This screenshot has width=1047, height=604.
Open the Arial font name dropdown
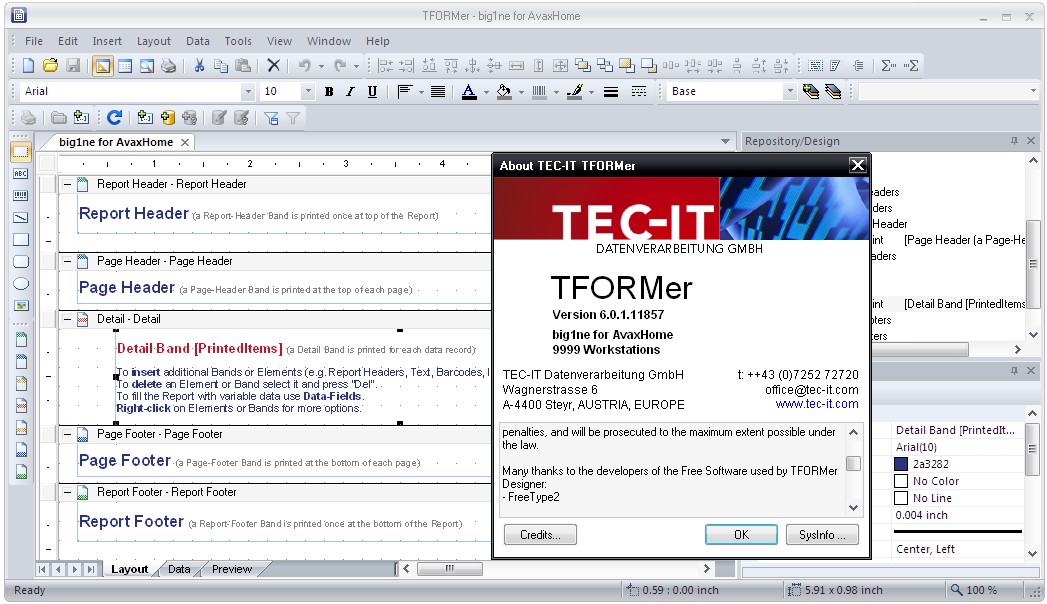tap(248, 91)
